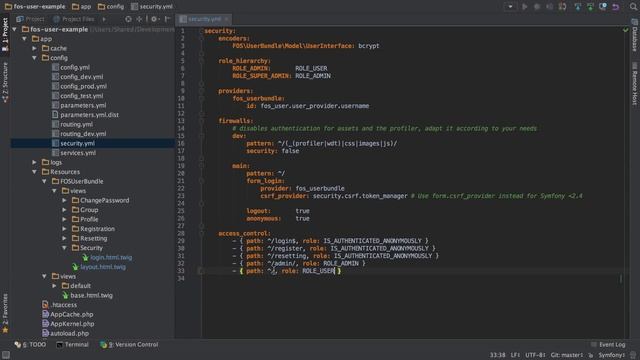Image resolution: width=640 pixels, height=360 pixels.
Task: Click the VCS Commit Changes icon
Action: pyautogui.click(x=590, y=7)
